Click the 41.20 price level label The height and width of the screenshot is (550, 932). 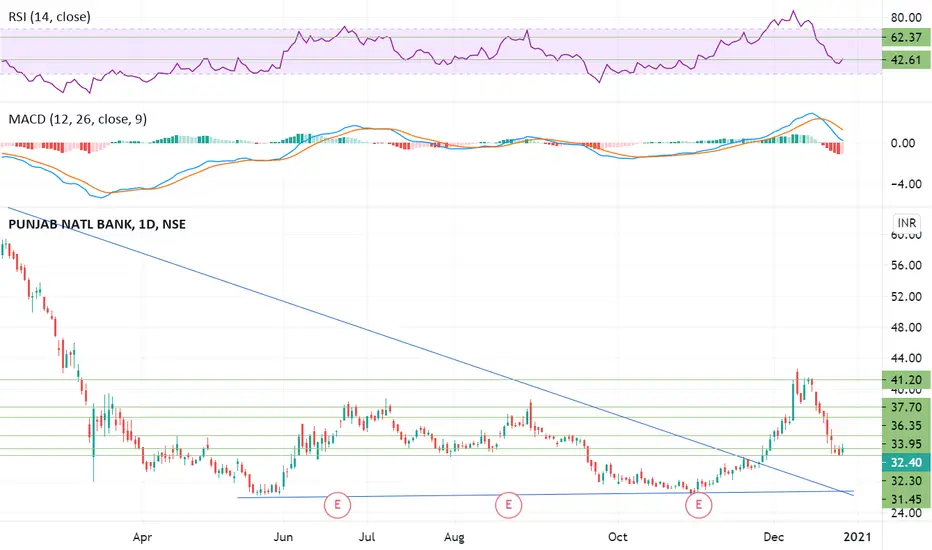coord(906,380)
